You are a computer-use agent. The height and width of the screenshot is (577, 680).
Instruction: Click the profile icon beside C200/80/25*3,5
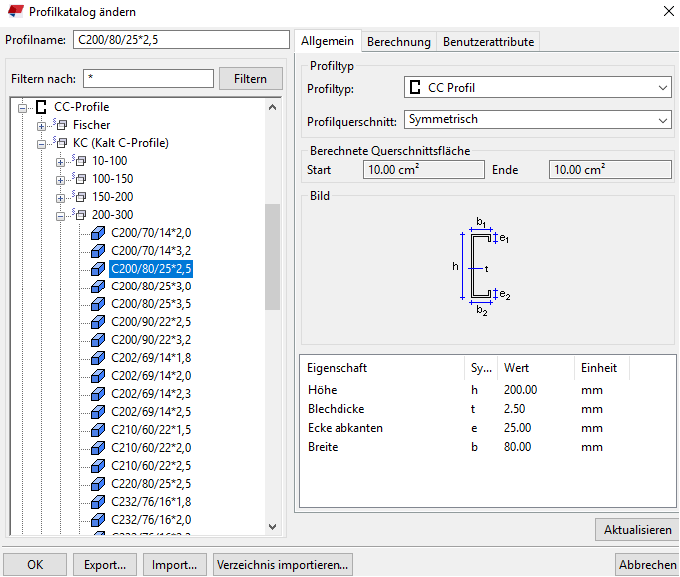point(98,304)
